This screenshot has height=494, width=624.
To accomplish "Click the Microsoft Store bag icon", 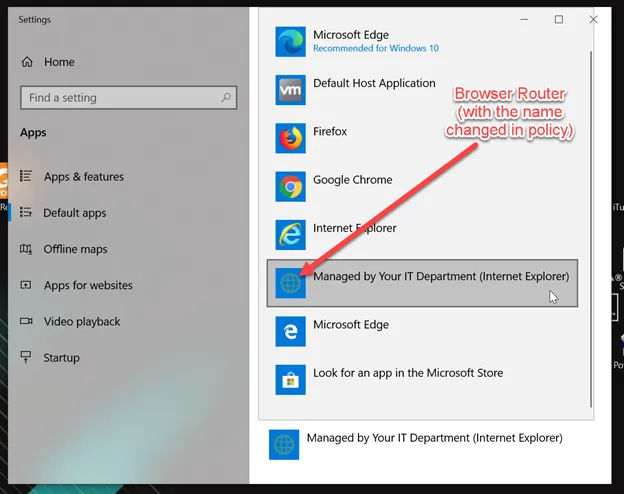I will pyautogui.click(x=291, y=380).
